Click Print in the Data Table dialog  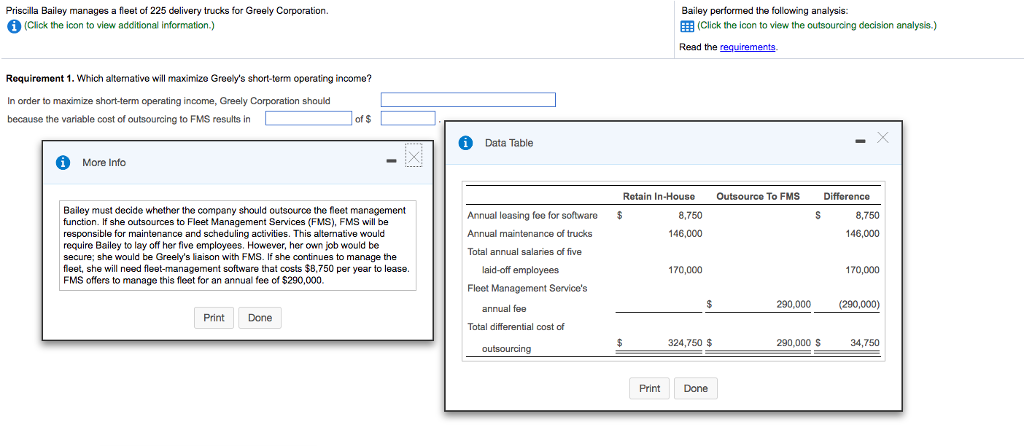(649, 389)
